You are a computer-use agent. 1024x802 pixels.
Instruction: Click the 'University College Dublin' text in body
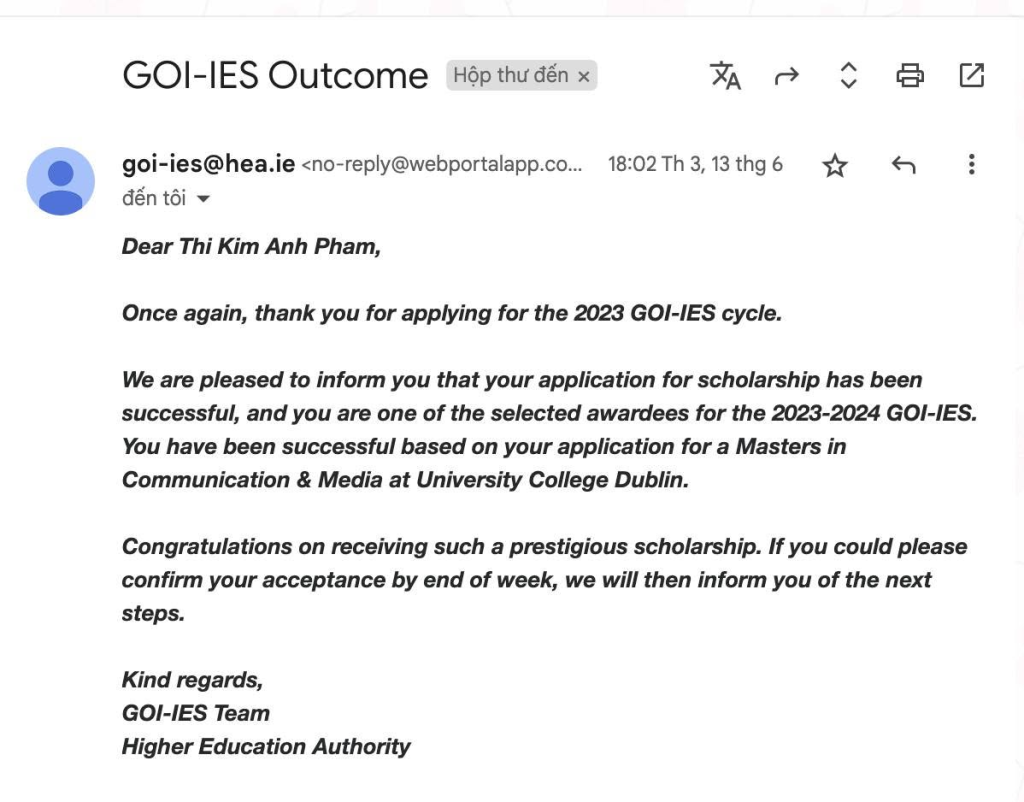click(552, 480)
